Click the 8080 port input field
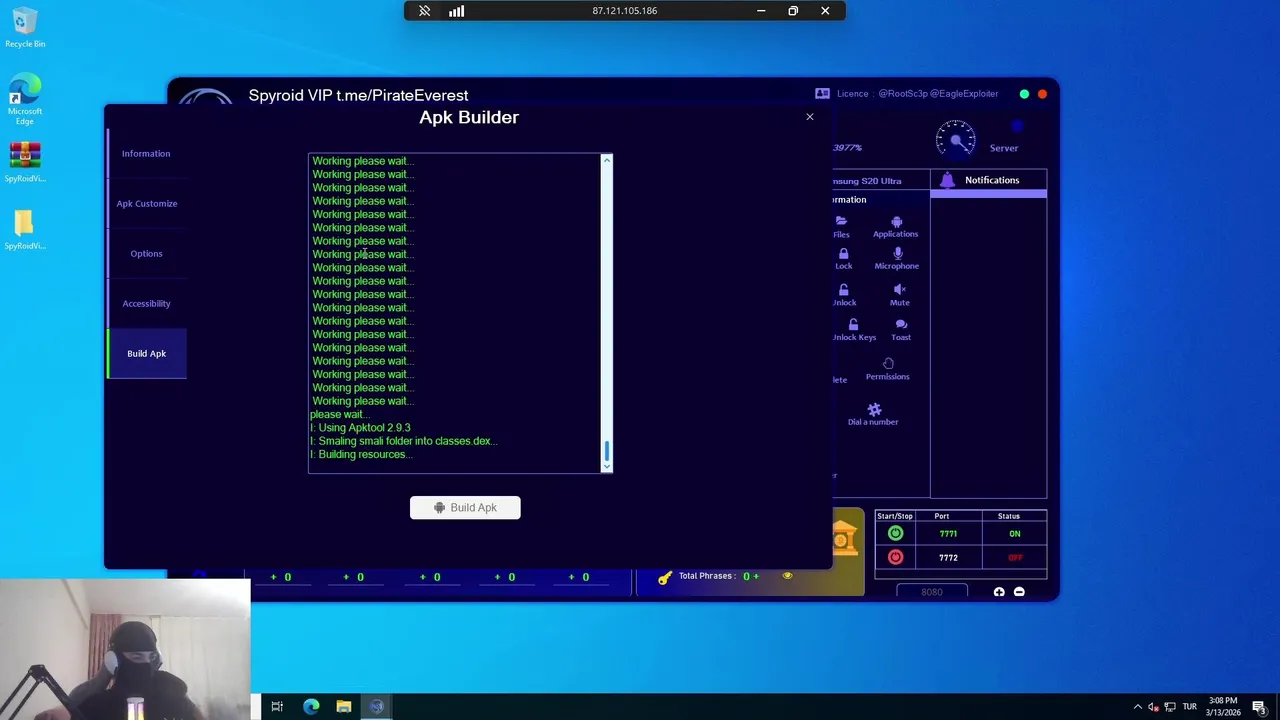1280x720 pixels. (931, 592)
